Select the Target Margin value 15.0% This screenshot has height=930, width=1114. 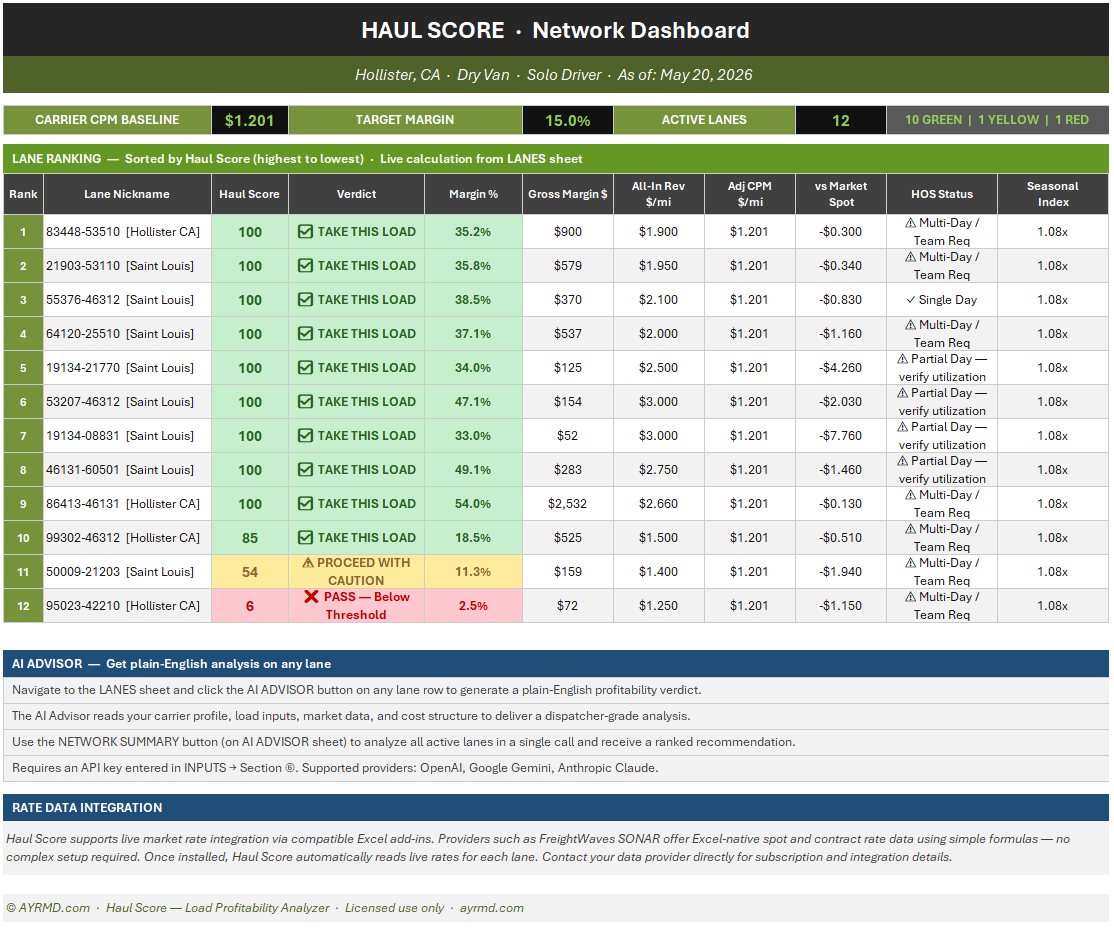[568, 120]
